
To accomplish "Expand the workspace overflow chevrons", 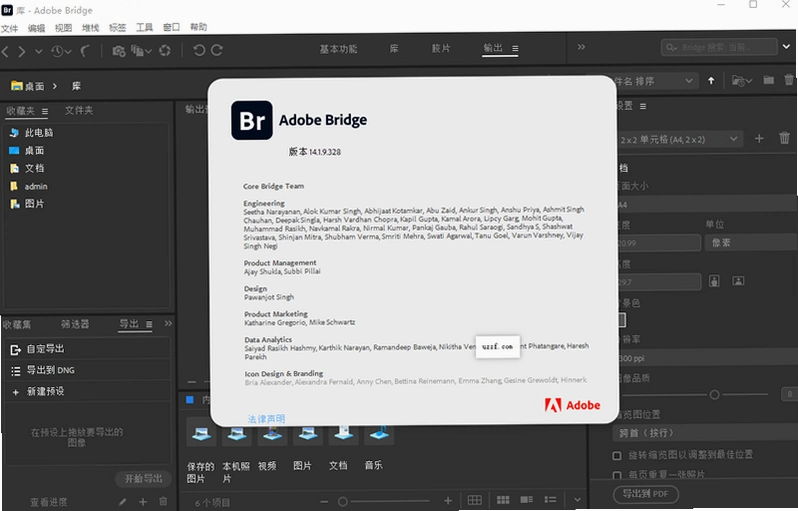I will click(x=581, y=47).
